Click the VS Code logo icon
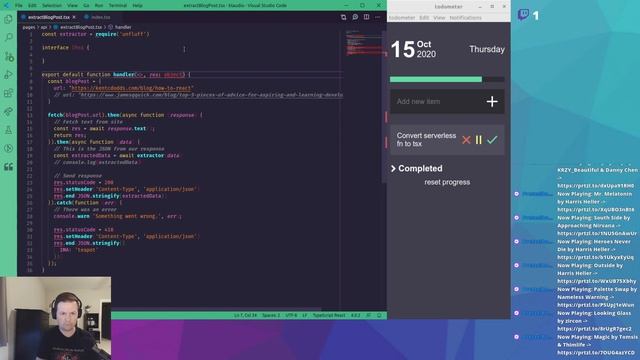Image resolution: width=640 pixels, height=360 pixels. [x=6, y=5]
